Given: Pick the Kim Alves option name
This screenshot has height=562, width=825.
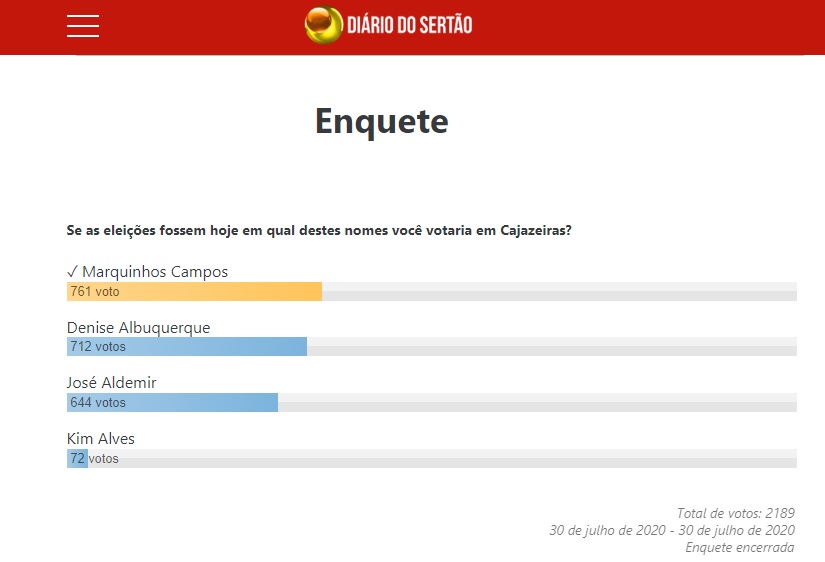Looking at the screenshot, I should click(x=101, y=439).
